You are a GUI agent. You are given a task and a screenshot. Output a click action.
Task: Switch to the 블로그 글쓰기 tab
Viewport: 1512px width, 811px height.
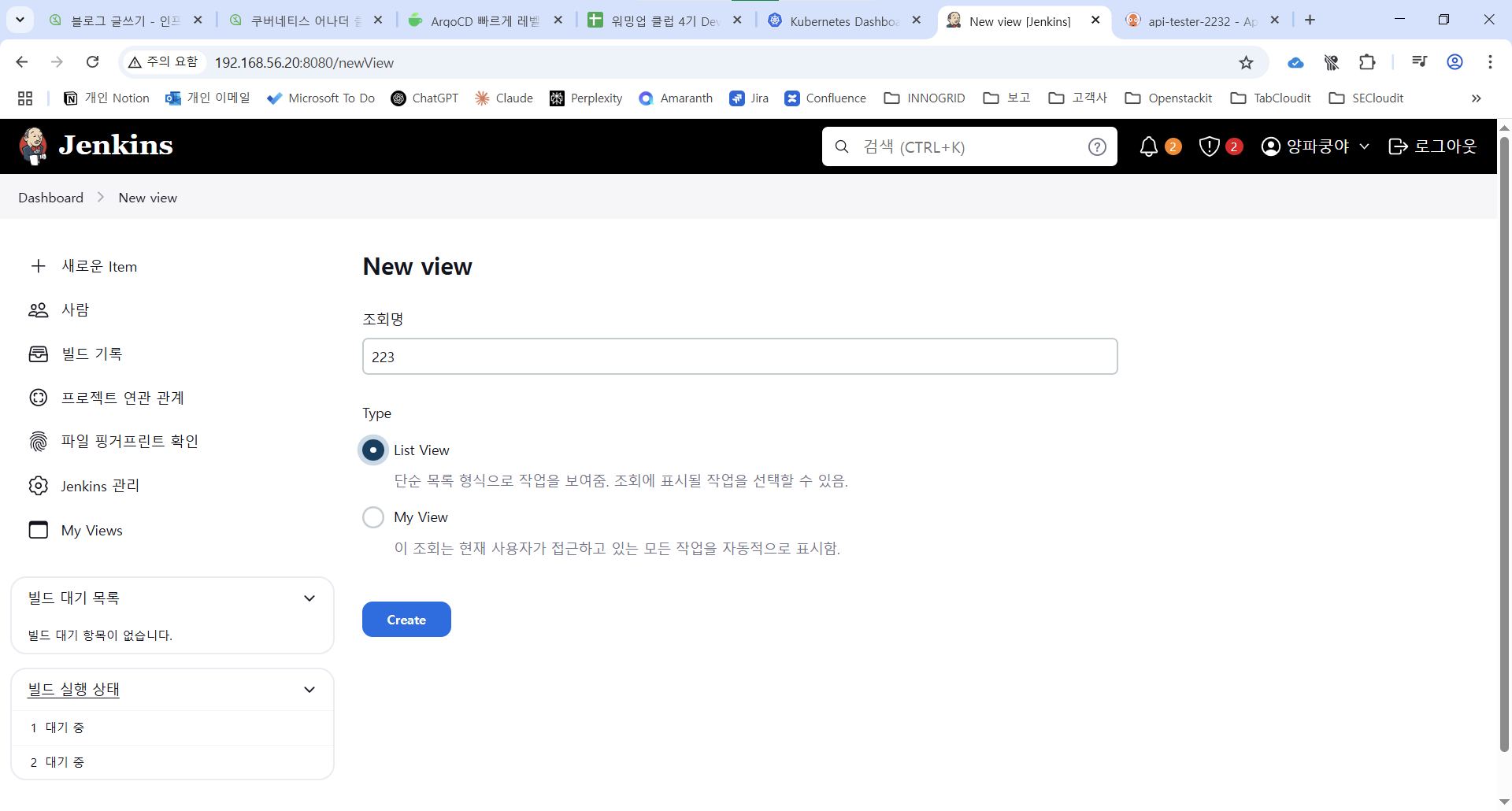pyautogui.click(x=127, y=20)
